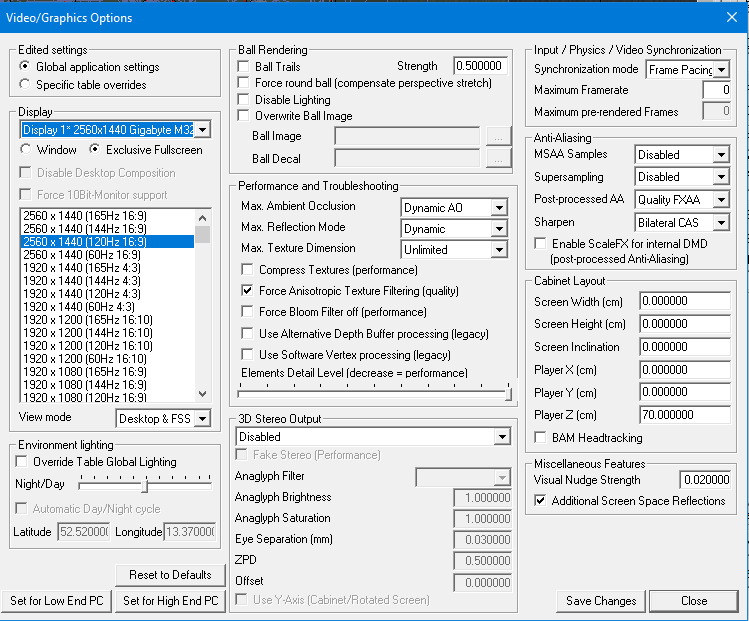
Task: Click Save Changes button
Action: pyautogui.click(x=601, y=600)
